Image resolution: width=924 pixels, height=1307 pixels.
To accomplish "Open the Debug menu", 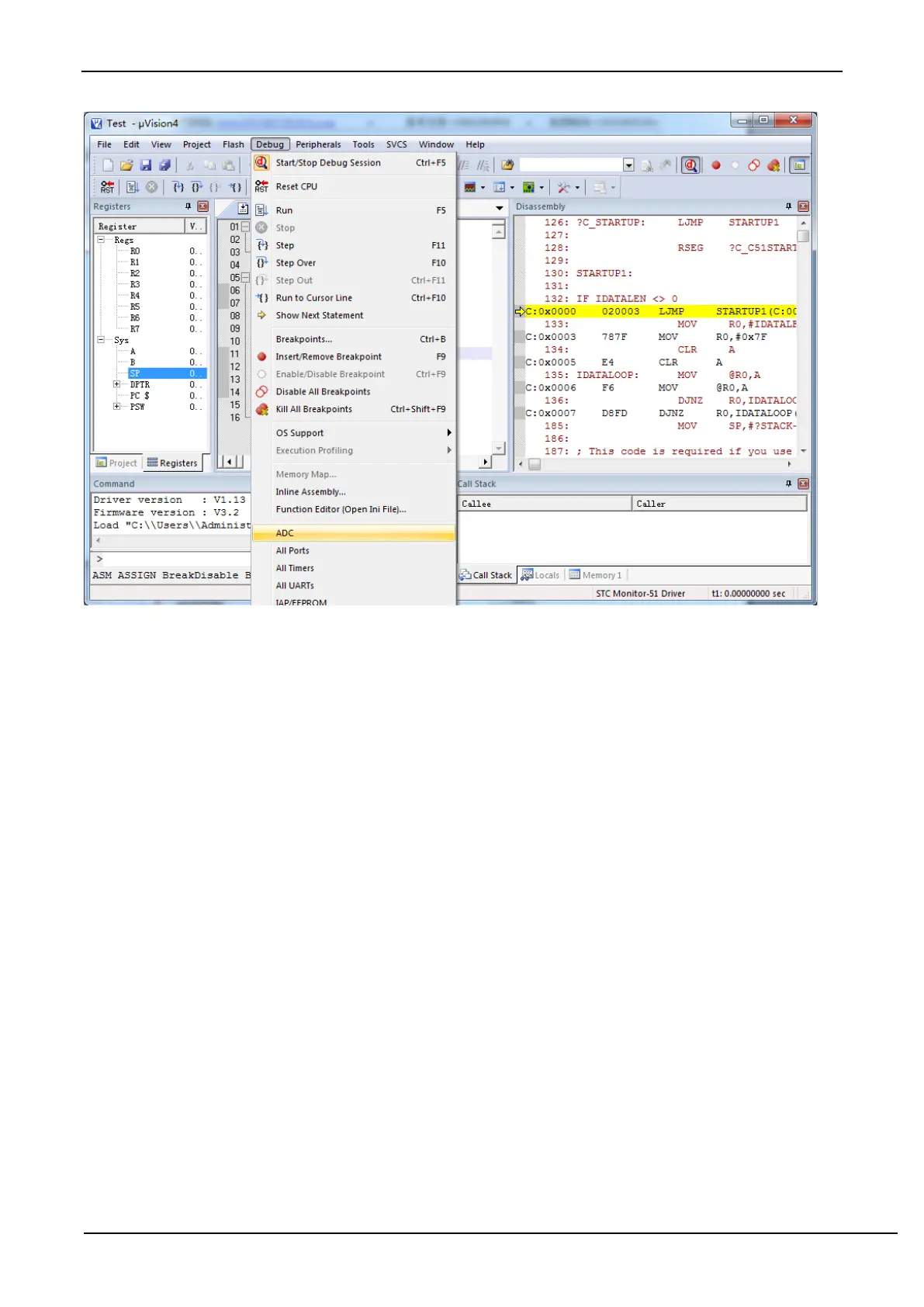I will [x=270, y=144].
